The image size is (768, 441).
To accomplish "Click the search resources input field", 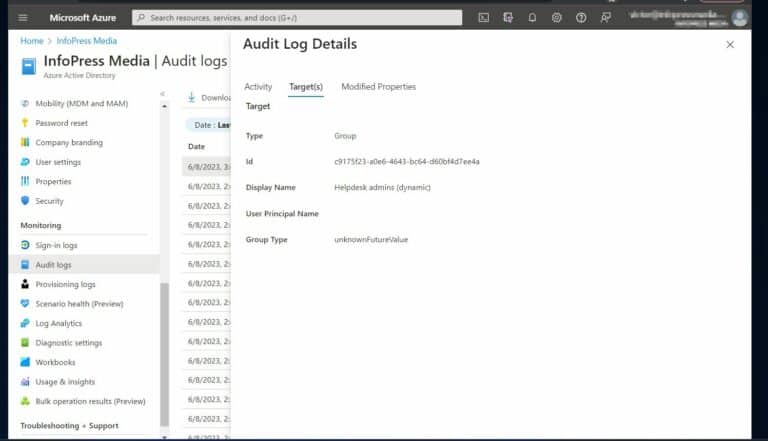I will (297, 18).
